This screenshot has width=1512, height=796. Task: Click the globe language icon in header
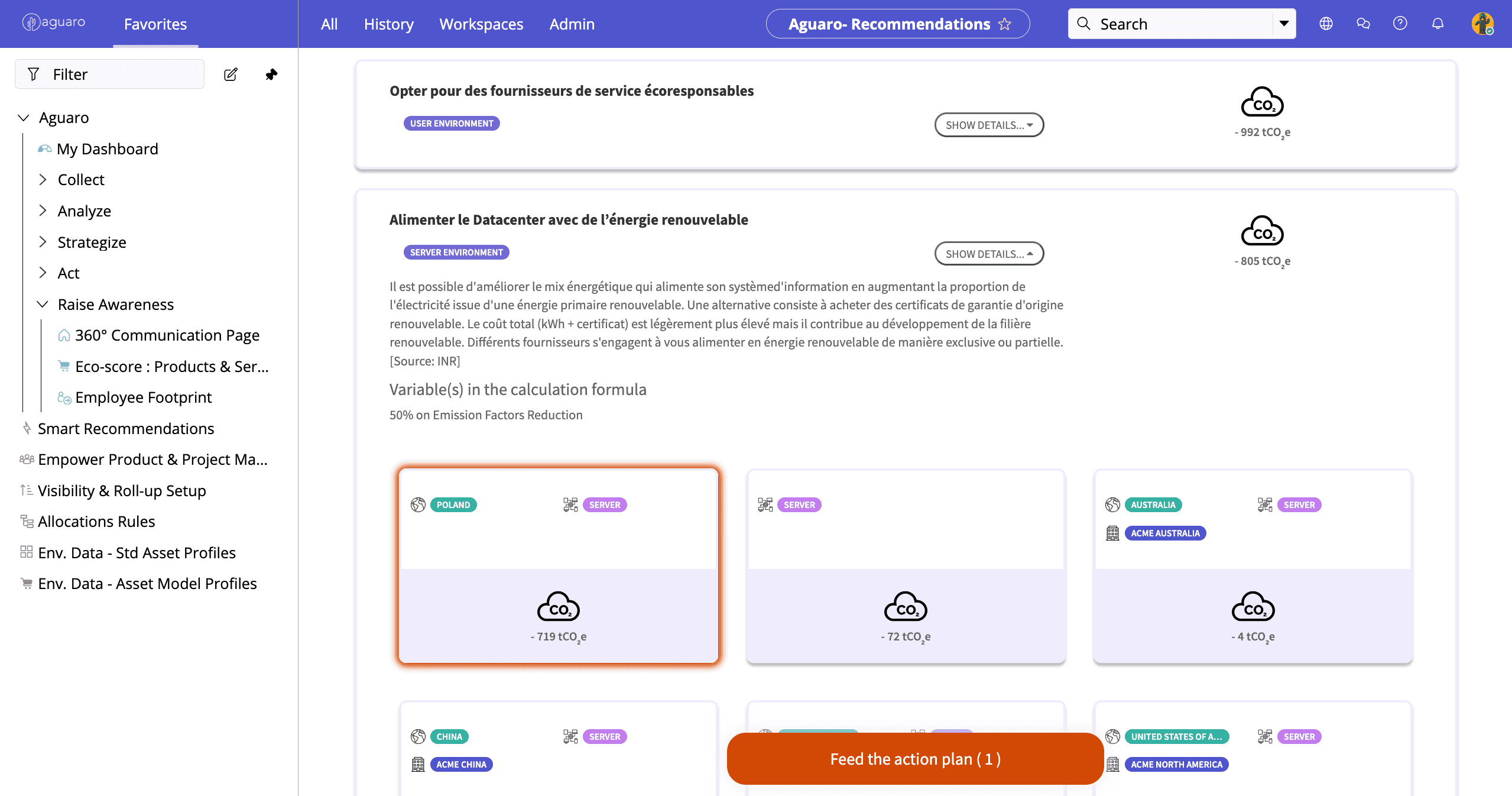point(1325,24)
